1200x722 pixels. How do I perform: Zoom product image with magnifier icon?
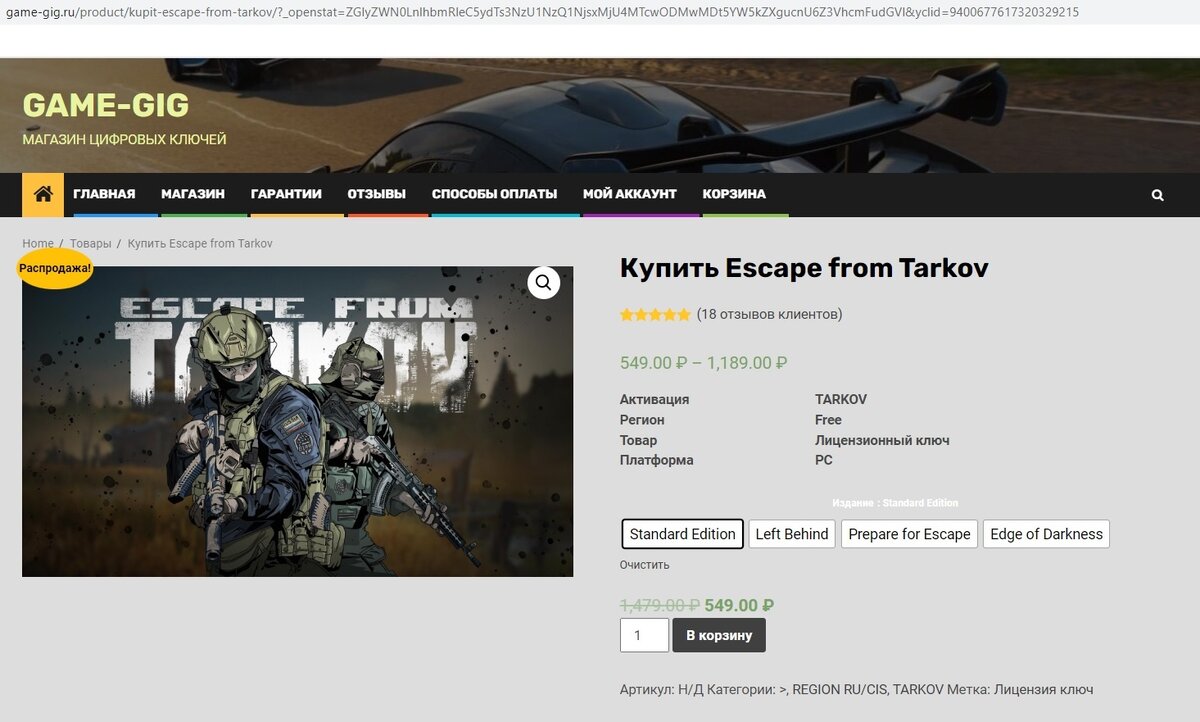coord(543,283)
